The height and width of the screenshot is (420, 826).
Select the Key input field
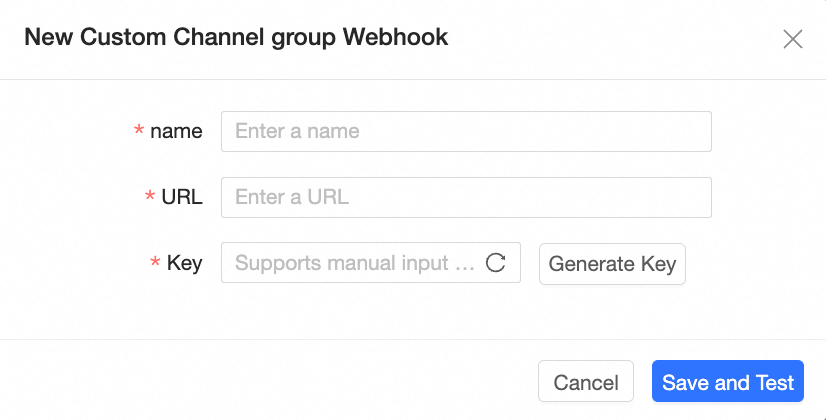[x=355, y=263]
